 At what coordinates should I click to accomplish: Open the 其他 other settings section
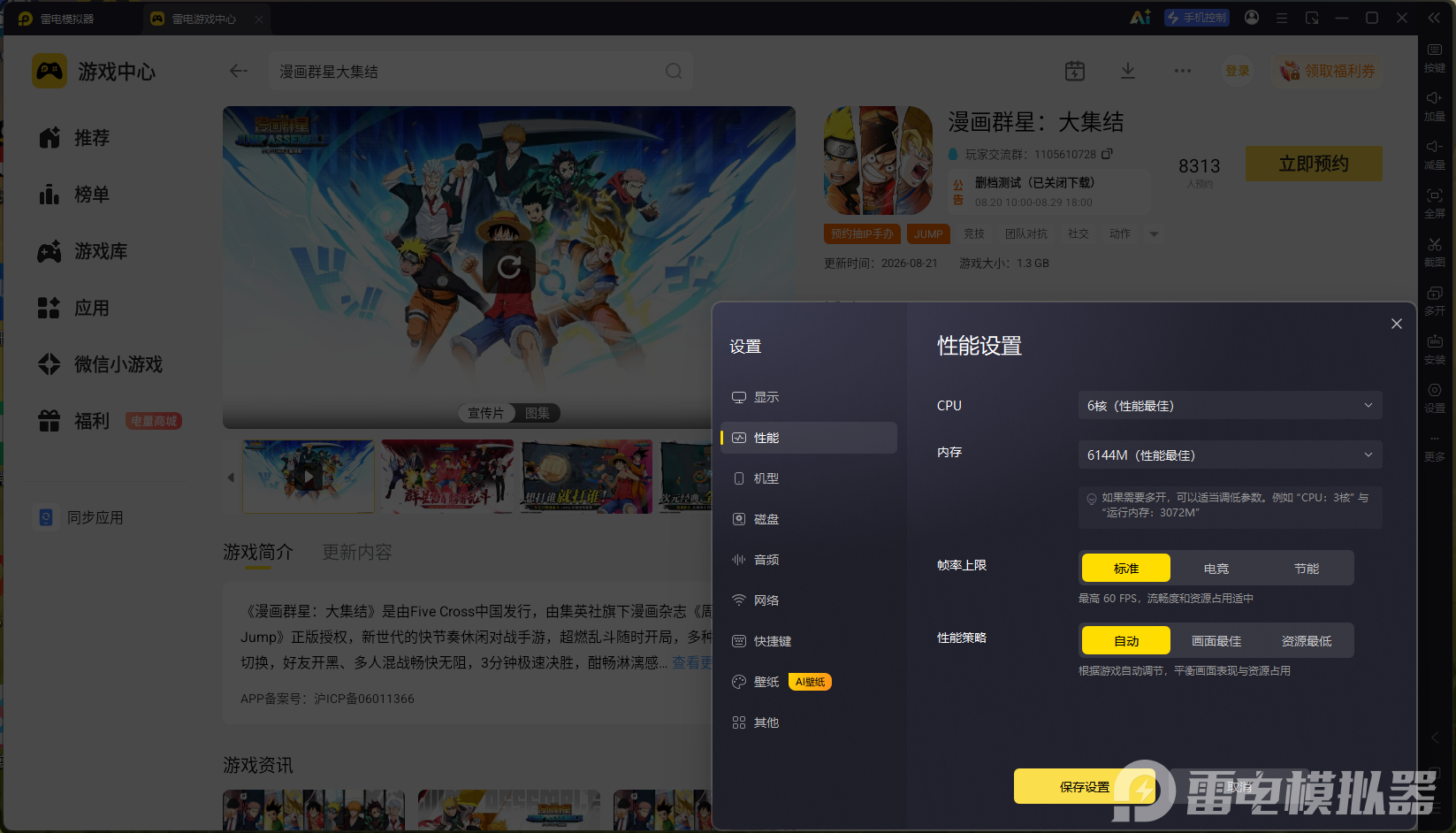pos(809,722)
